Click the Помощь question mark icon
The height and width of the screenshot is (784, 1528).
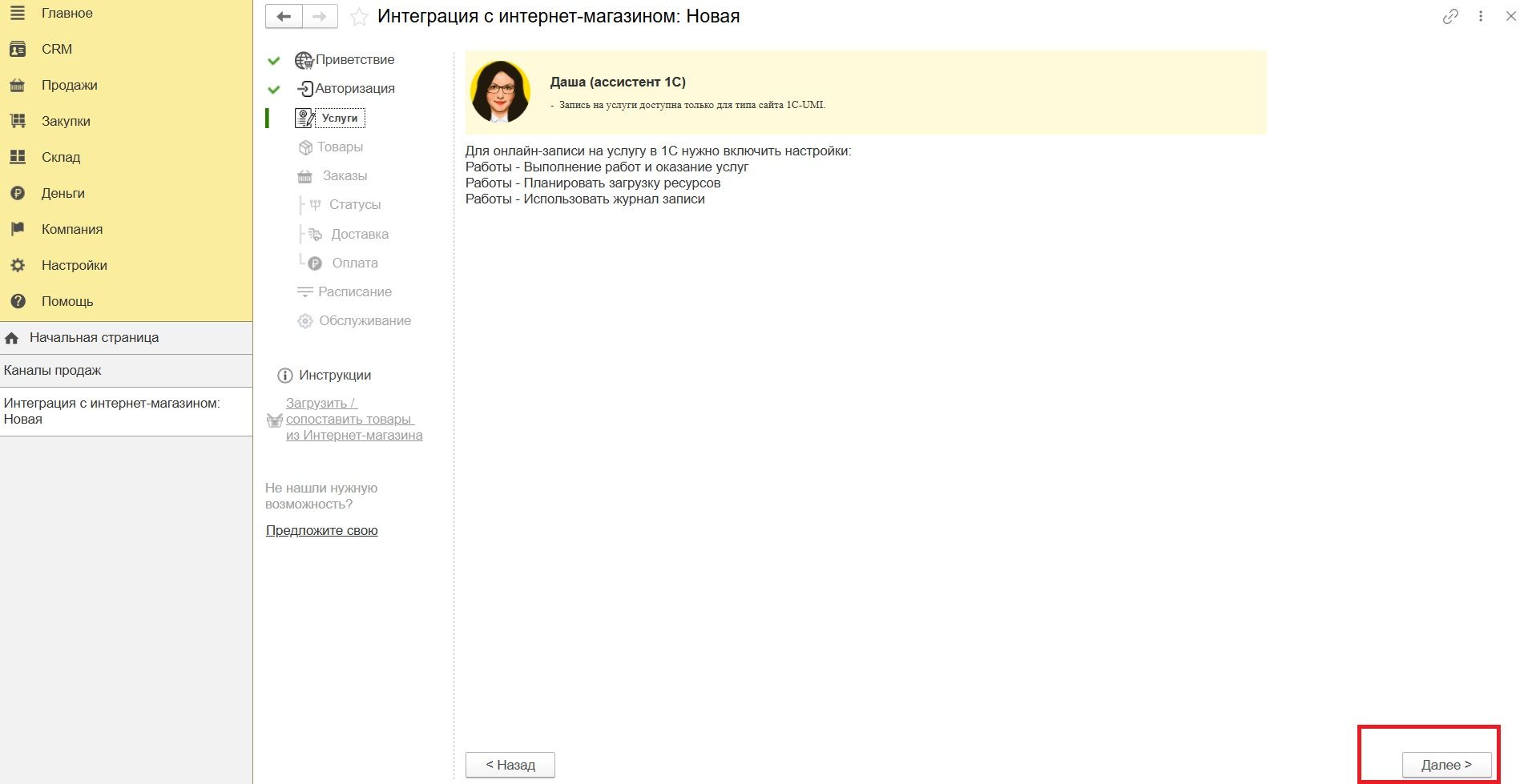pos(18,301)
